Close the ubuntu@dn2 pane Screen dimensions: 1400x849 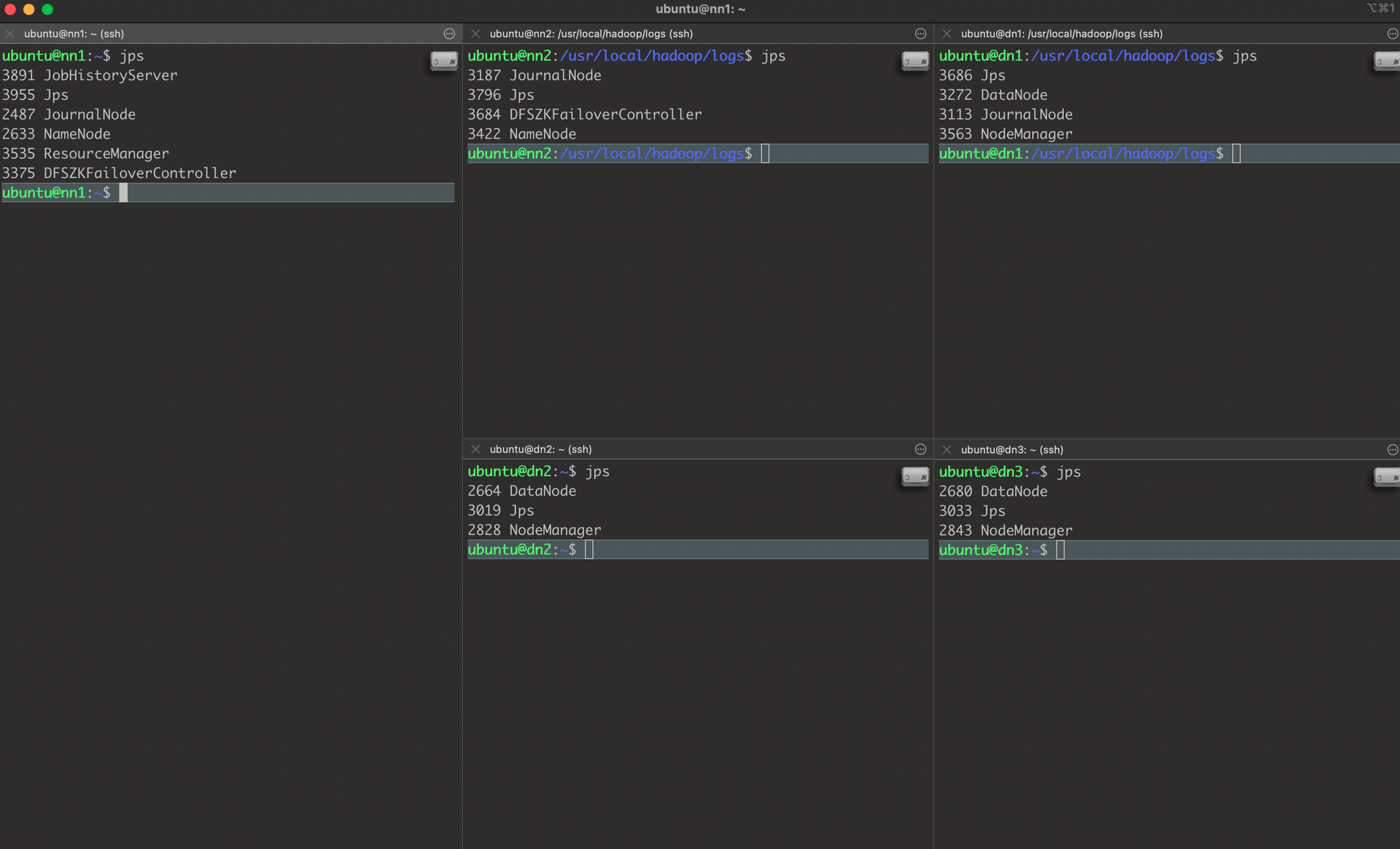[x=475, y=449]
